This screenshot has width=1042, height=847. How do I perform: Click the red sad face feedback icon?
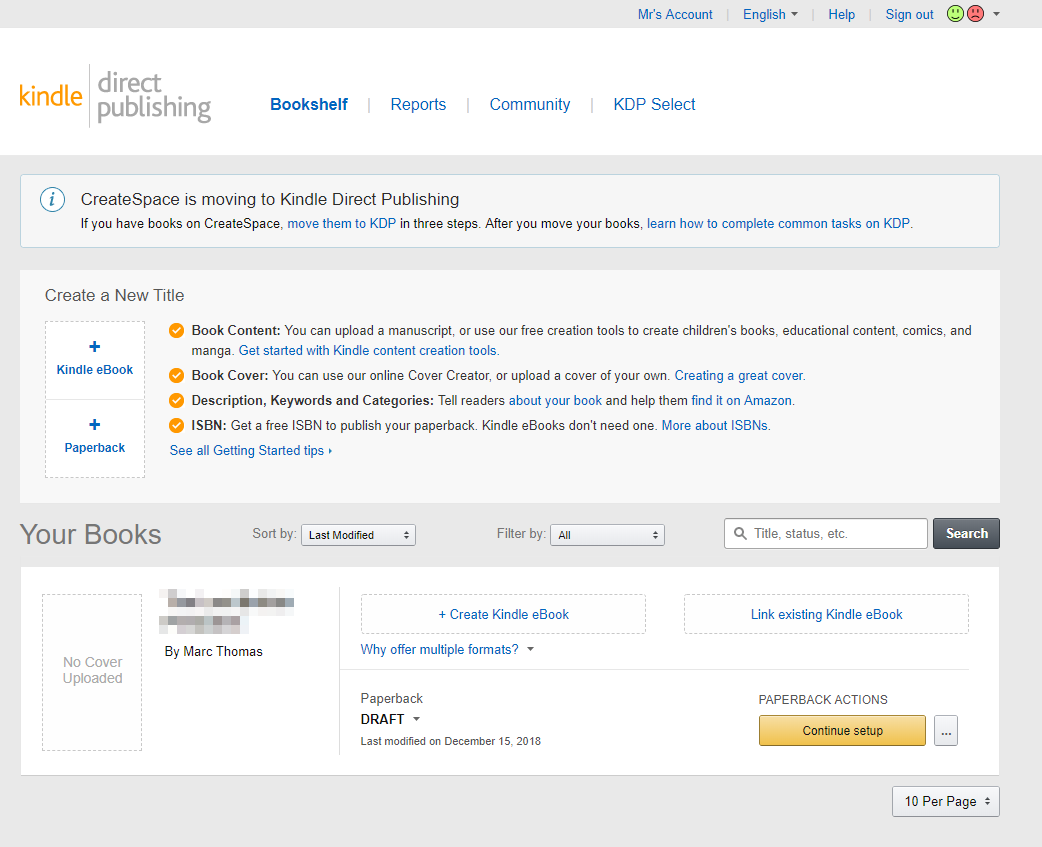[x=975, y=13]
